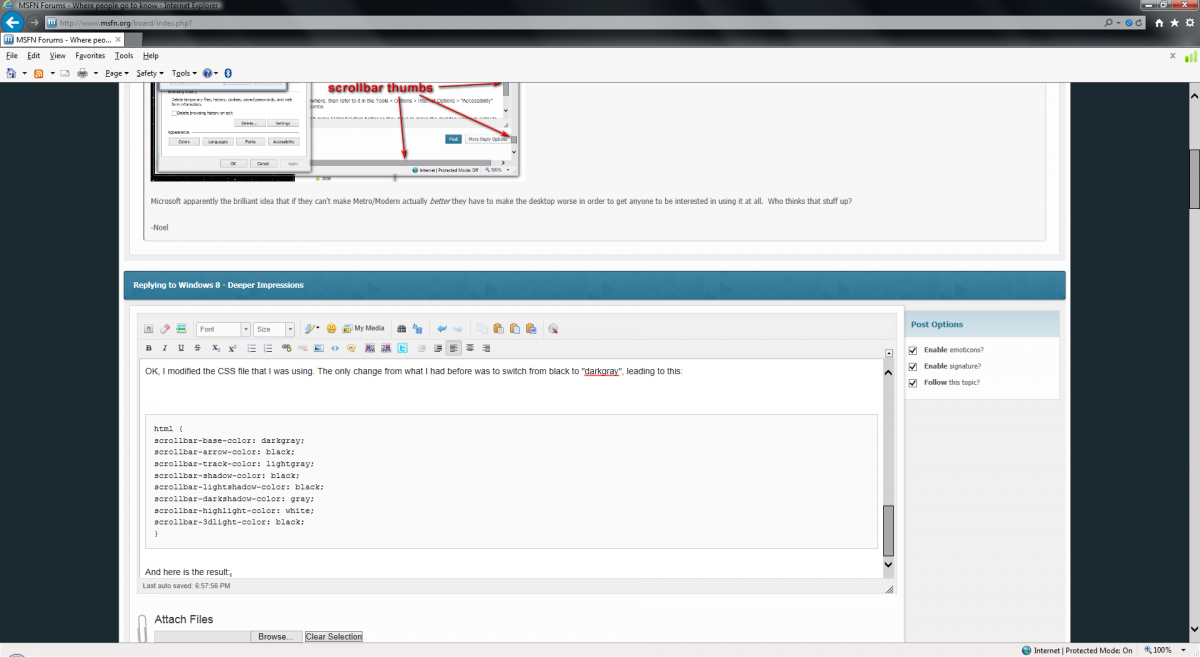This screenshot has width=1200, height=657.
Task: Click the blue Help question mark icon
Action: [x=207, y=73]
